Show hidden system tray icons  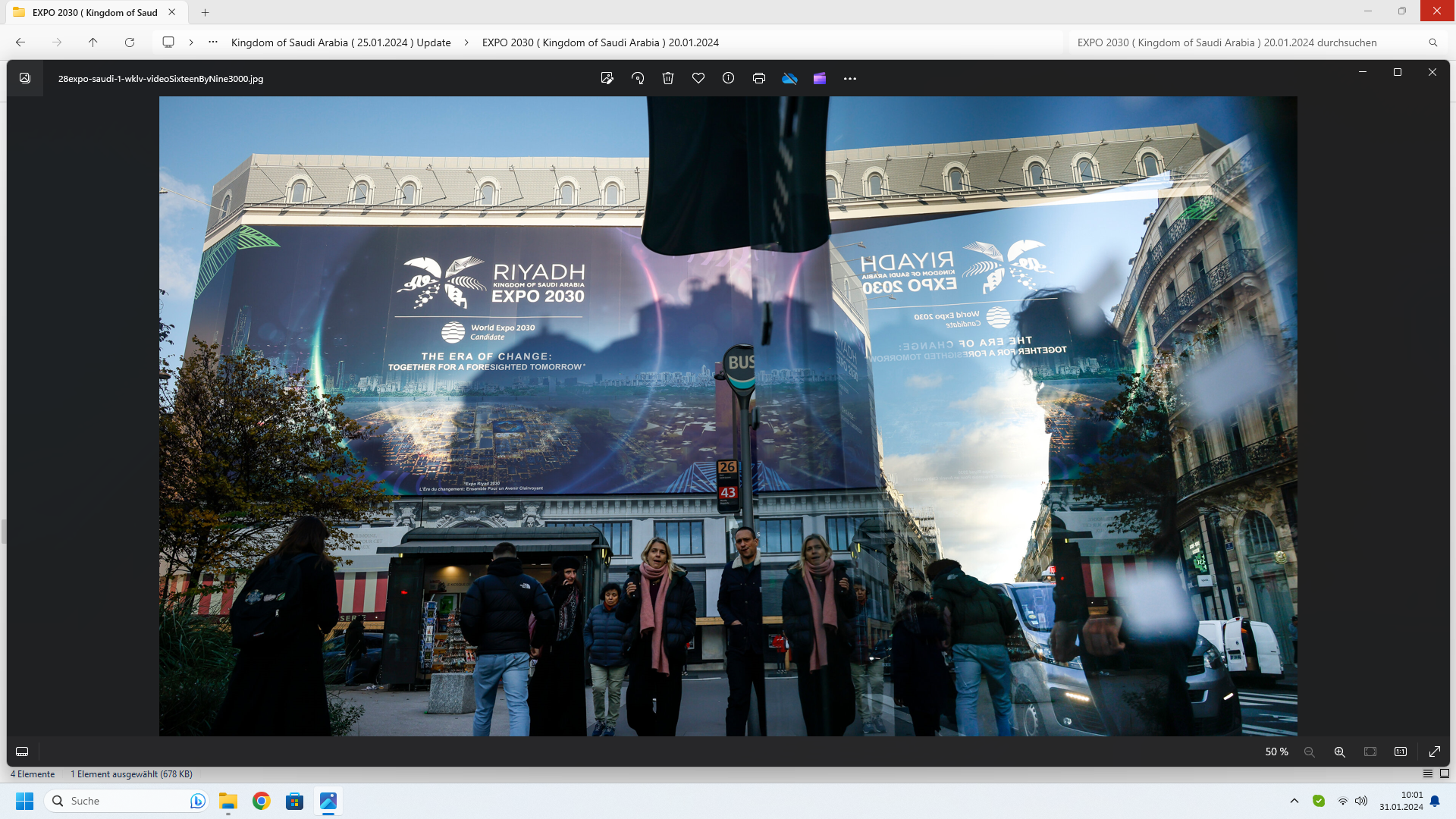(1294, 801)
